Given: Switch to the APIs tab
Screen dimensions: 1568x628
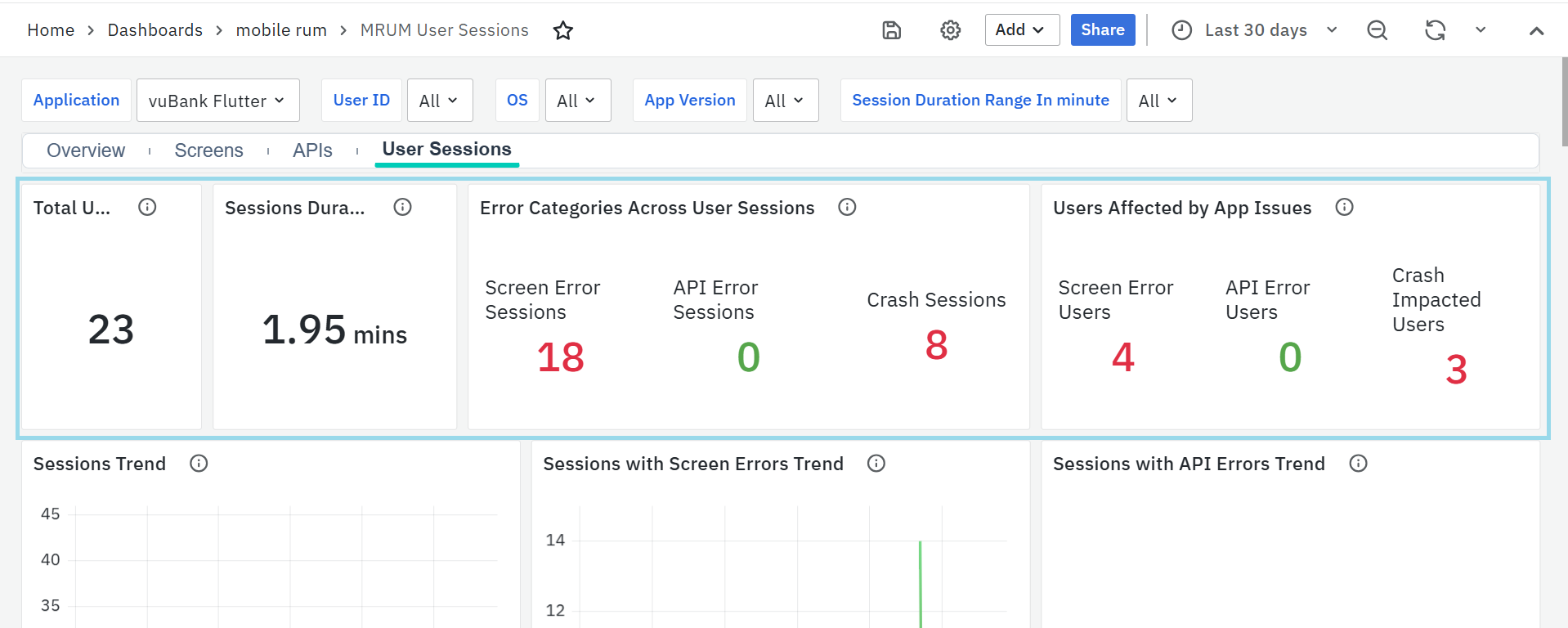Looking at the screenshot, I should point(312,150).
